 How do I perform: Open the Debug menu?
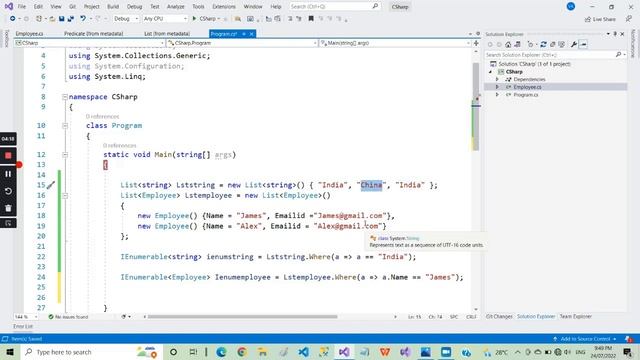click(x=134, y=7)
